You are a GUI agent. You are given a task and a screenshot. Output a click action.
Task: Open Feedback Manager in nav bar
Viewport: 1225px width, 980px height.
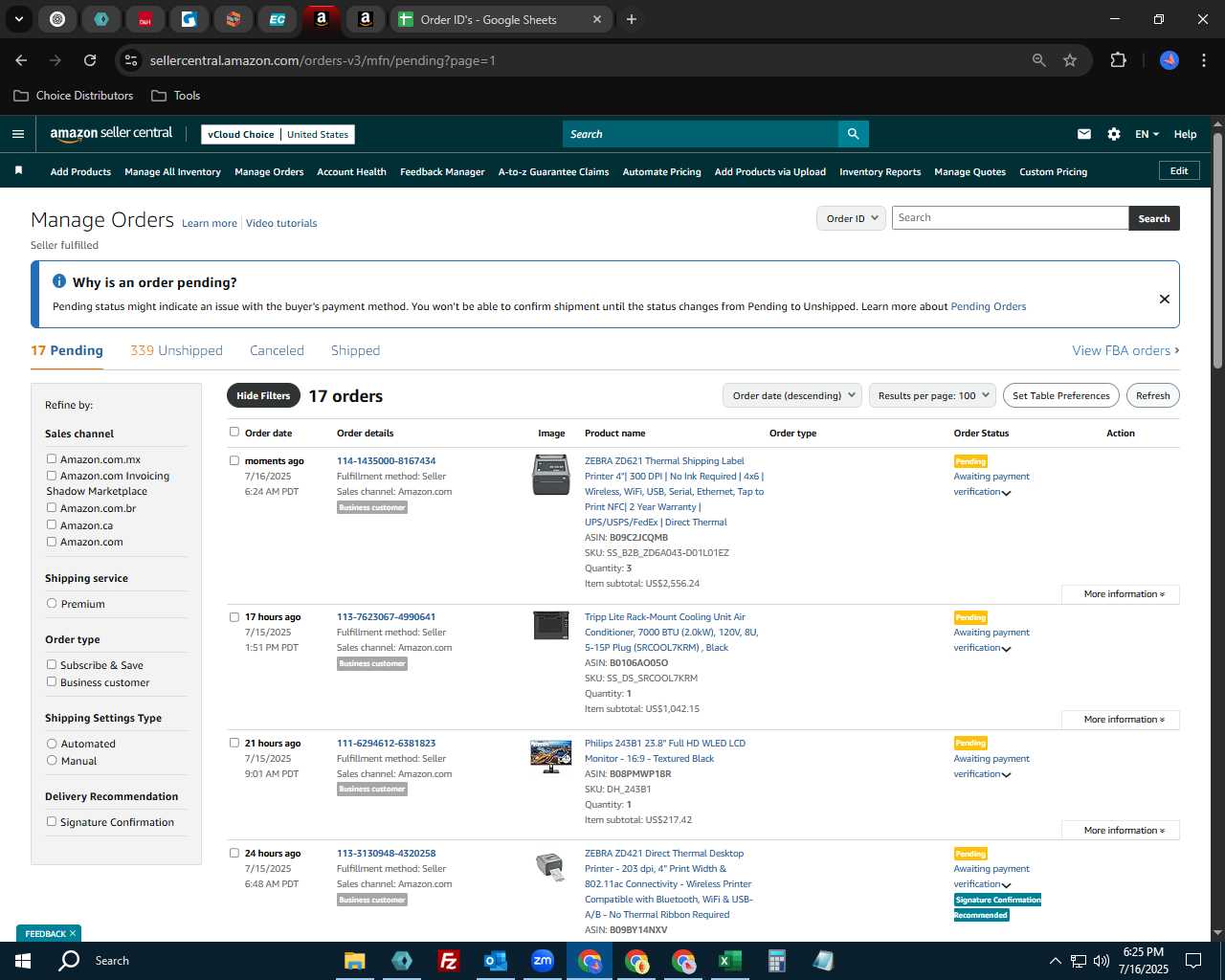(x=442, y=171)
